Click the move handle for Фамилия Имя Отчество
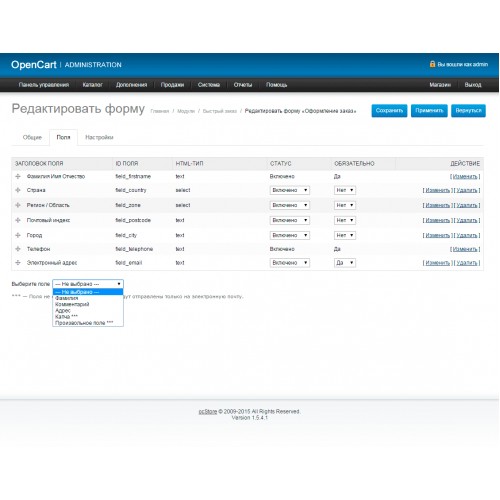 tap(18, 176)
